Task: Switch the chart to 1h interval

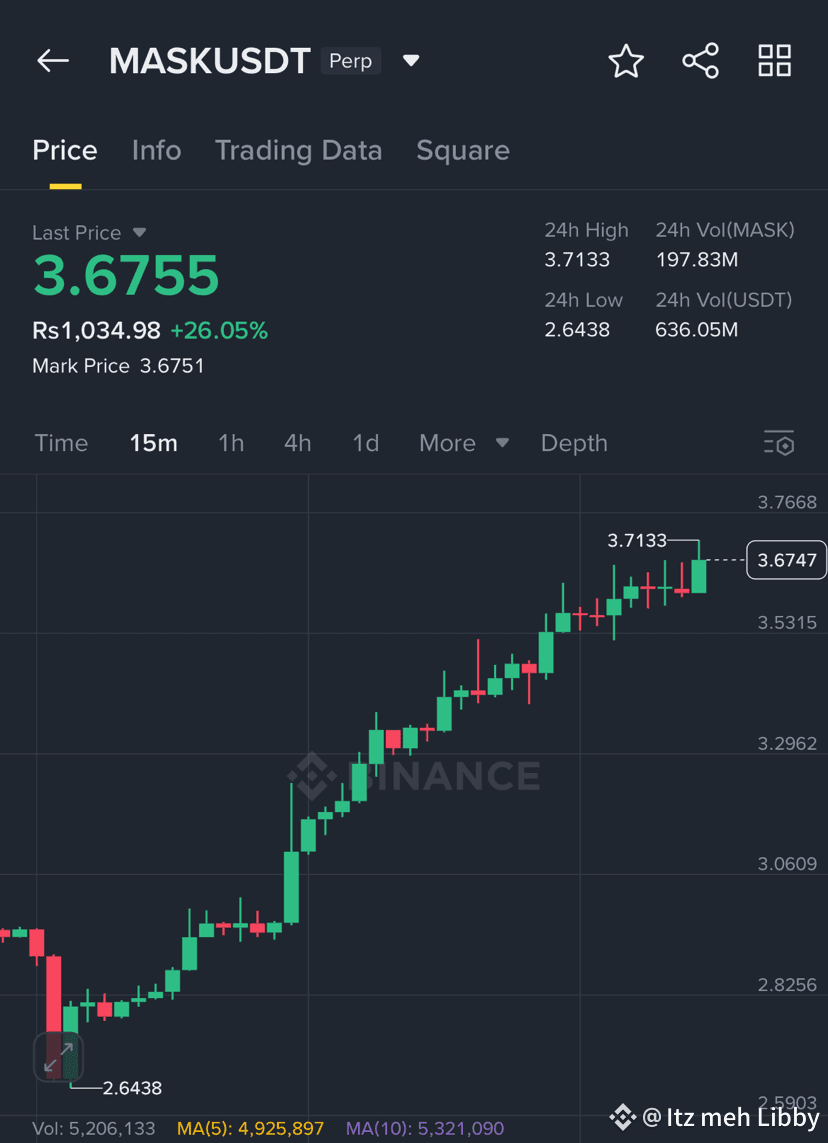Action: (231, 442)
